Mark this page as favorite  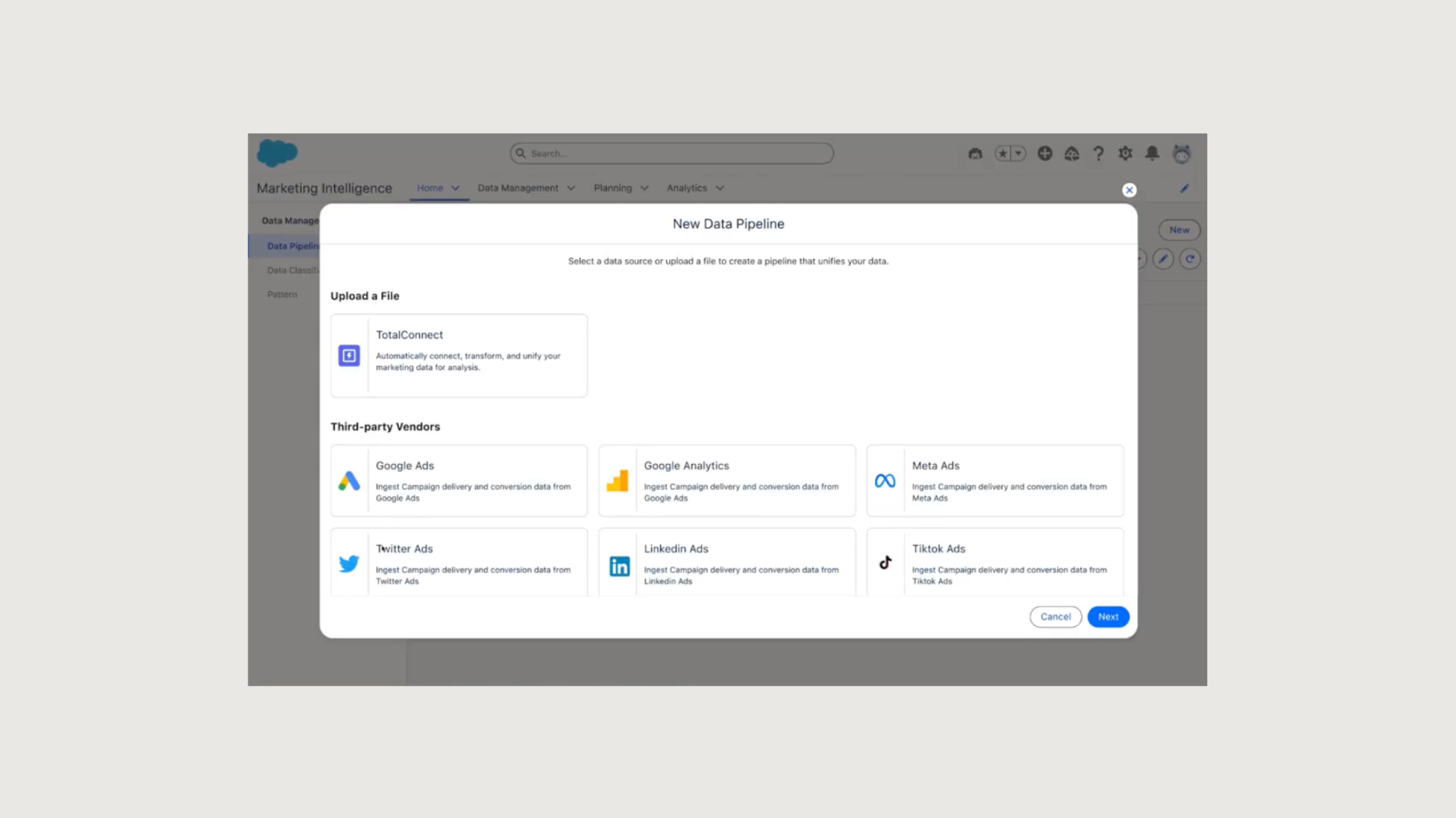(x=1003, y=153)
